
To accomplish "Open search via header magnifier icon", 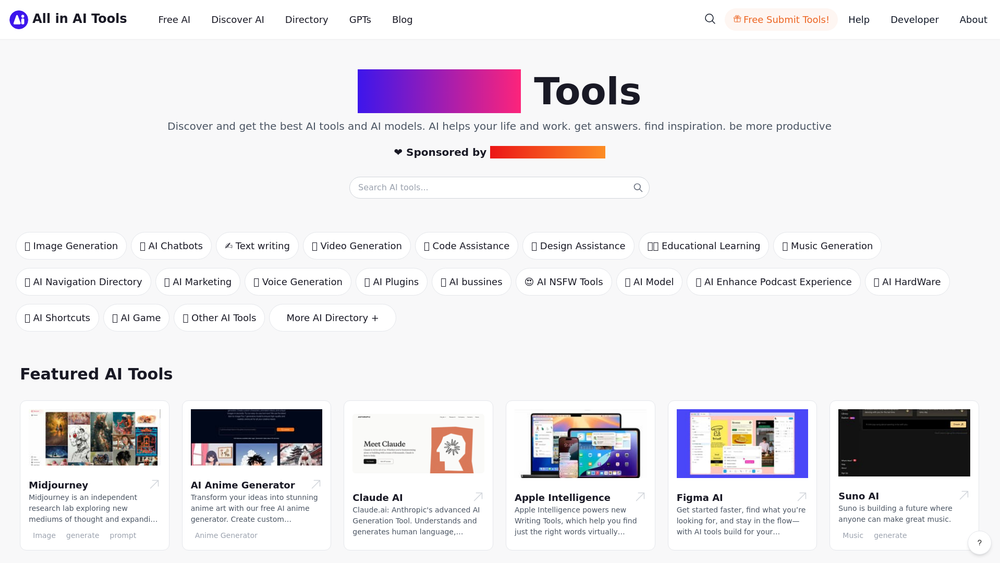I will click(710, 19).
